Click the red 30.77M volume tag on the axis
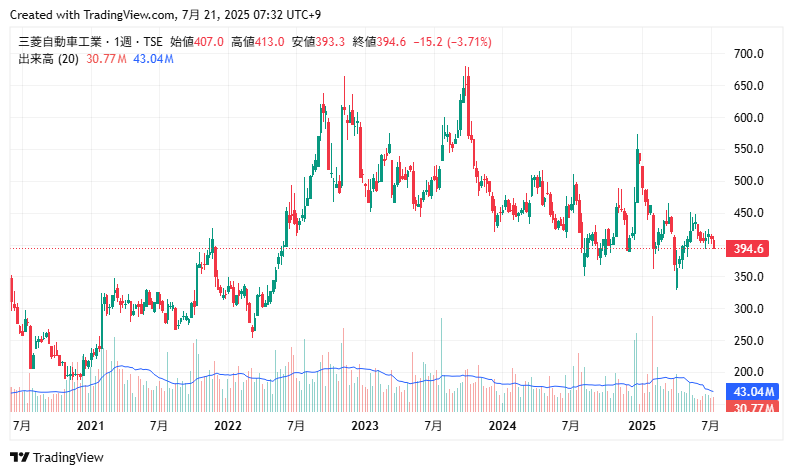 753,406
